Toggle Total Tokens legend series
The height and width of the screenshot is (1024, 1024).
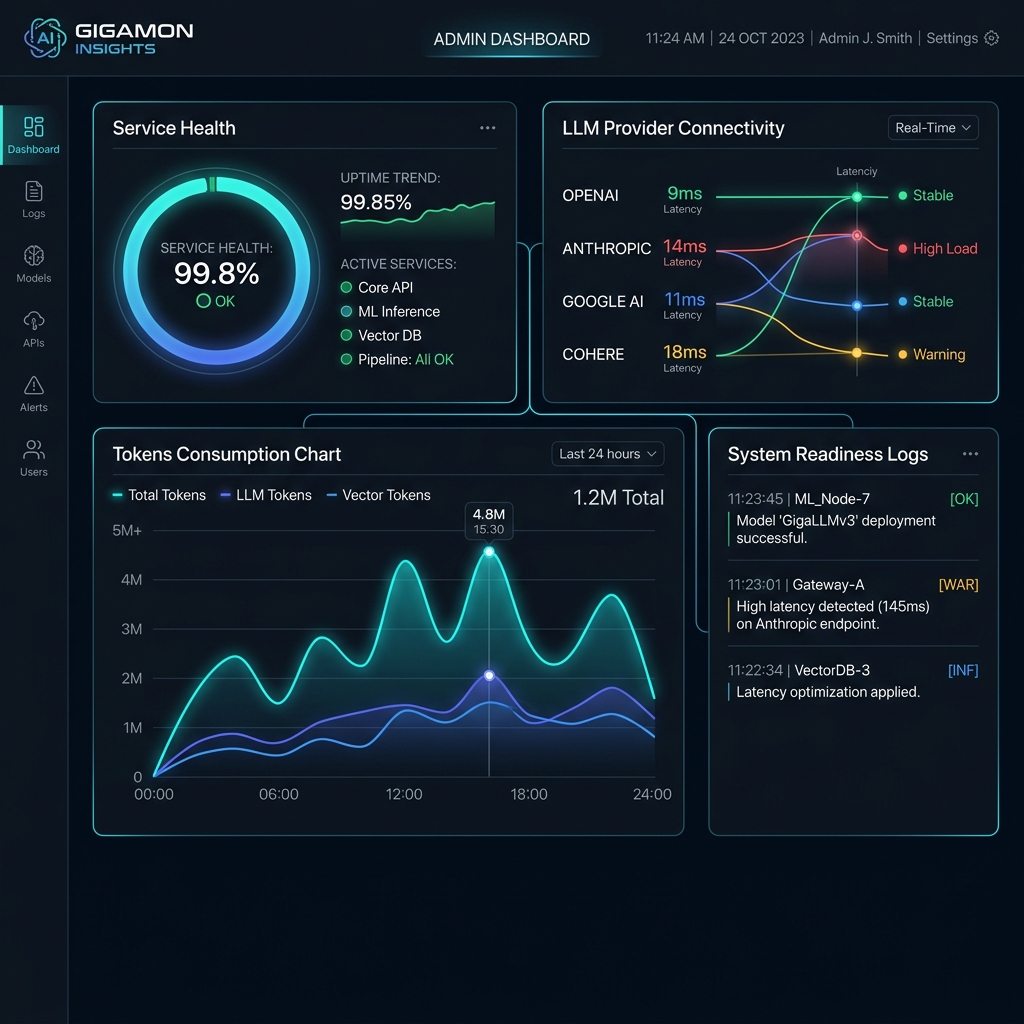point(159,495)
